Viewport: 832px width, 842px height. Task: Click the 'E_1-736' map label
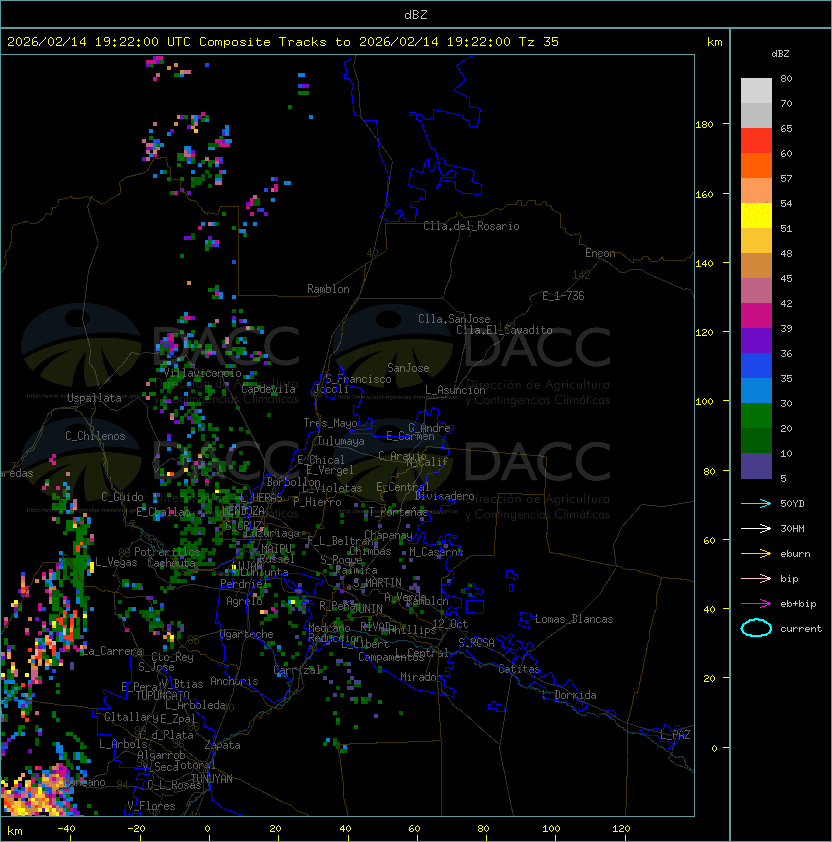click(563, 296)
